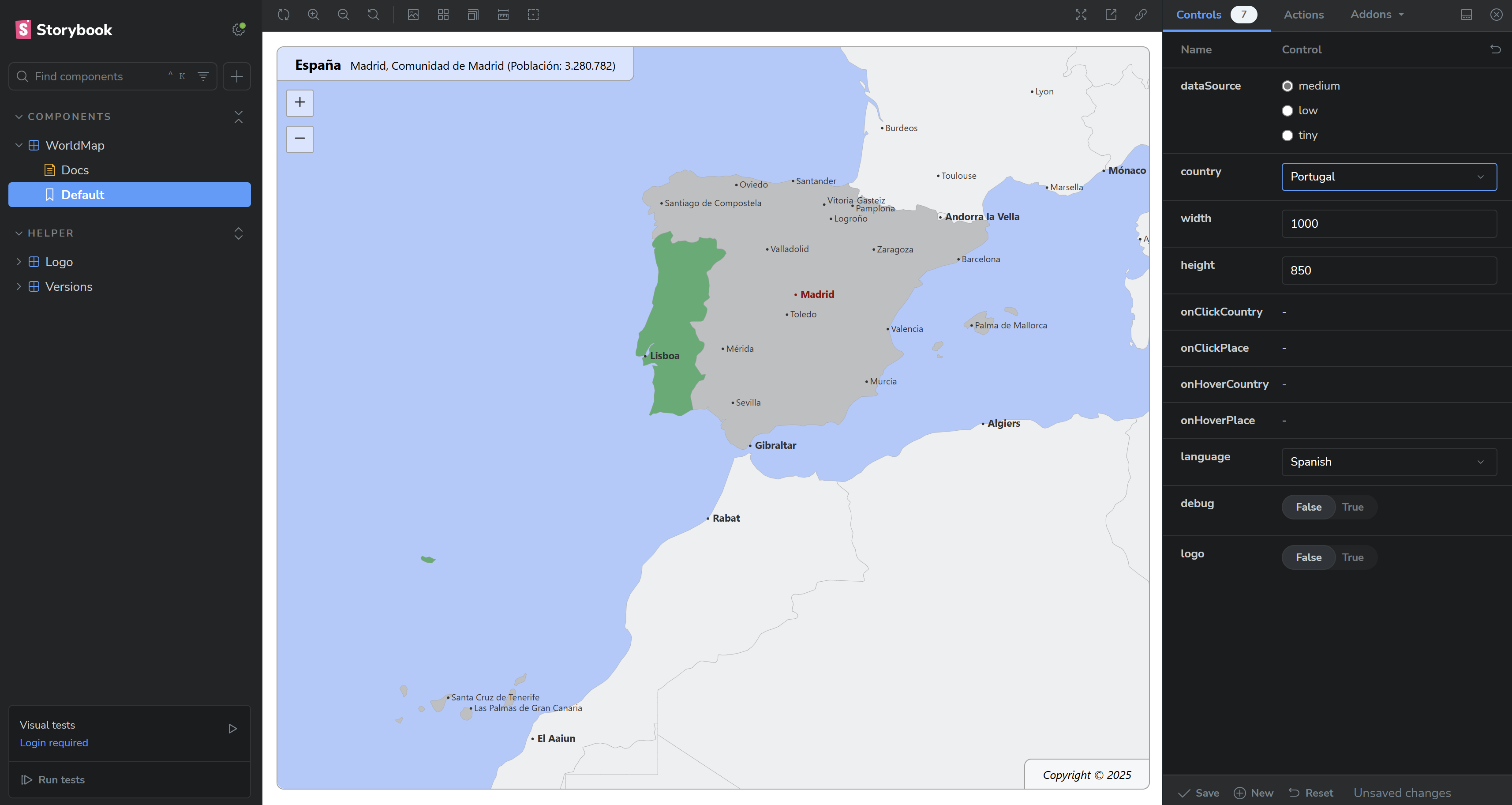Select the tiny dataSource radio option
This screenshot has width=1512, height=805.
pyautogui.click(x=1287, y=135)
